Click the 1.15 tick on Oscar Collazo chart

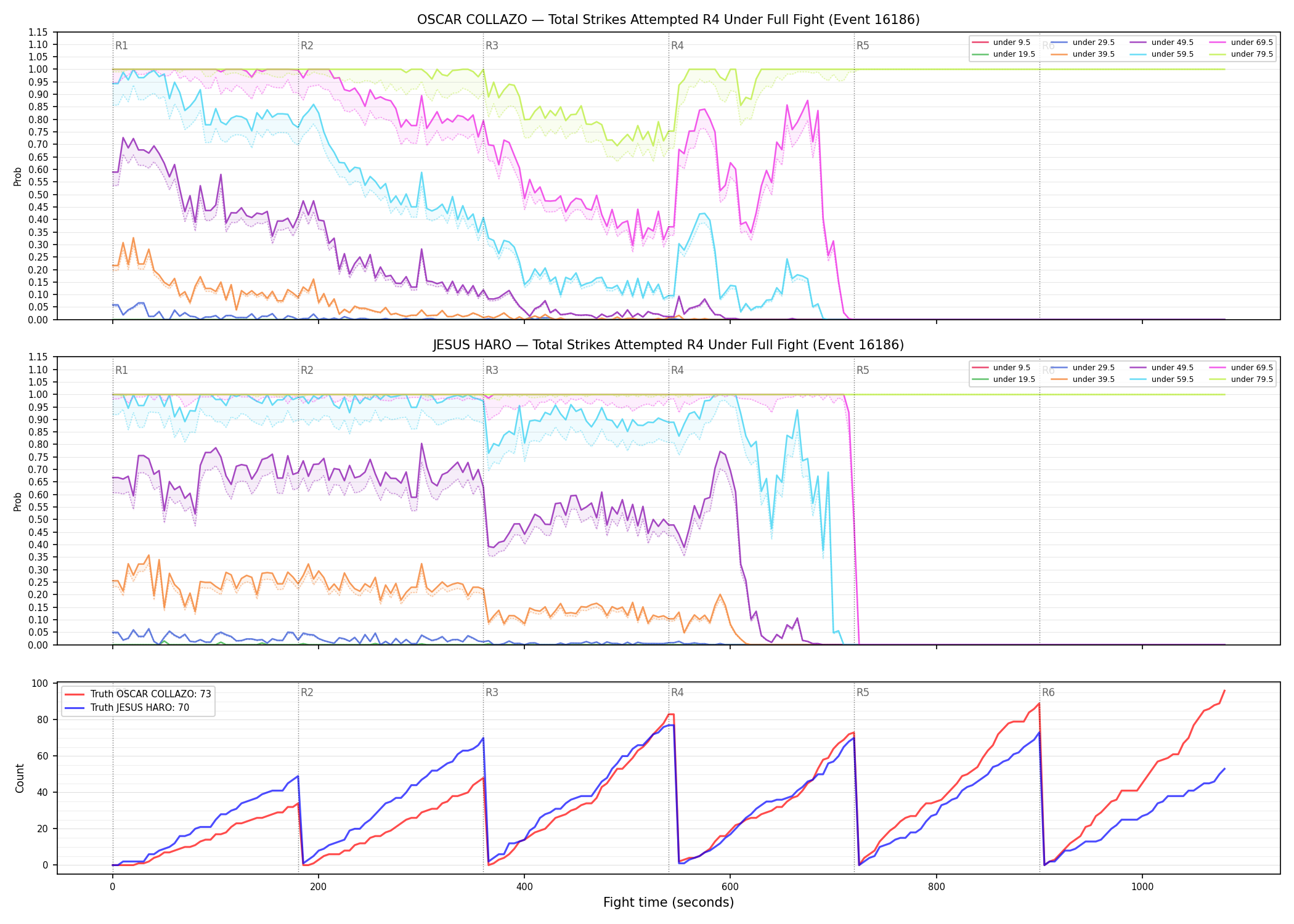click(x=38, y=32)
